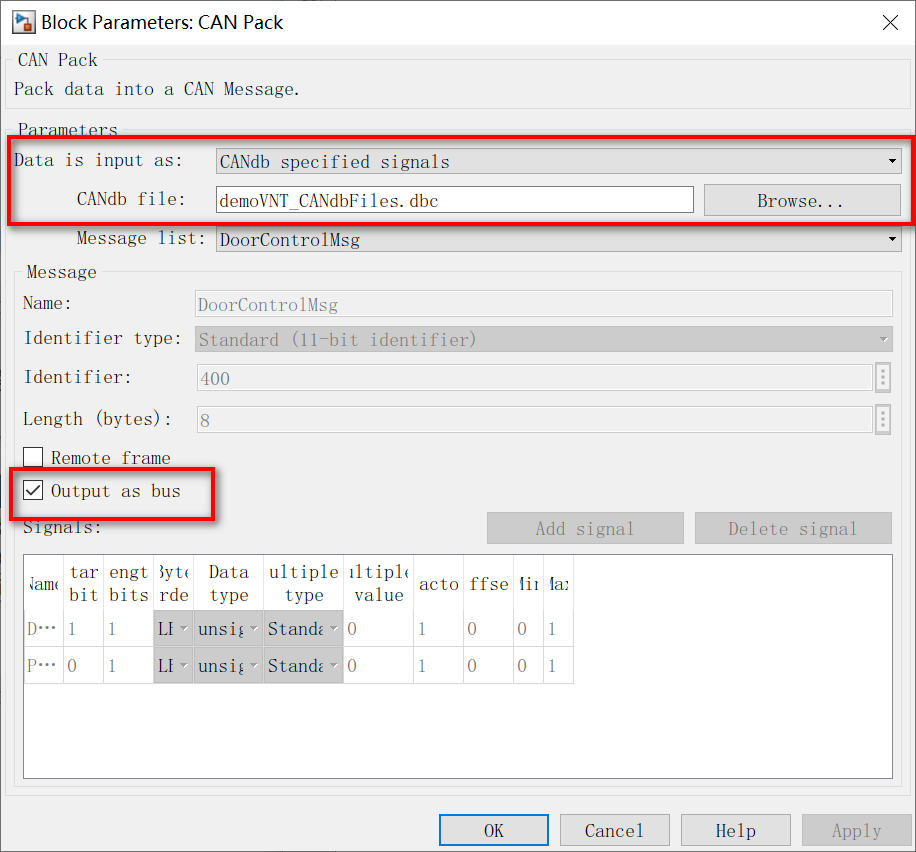Open the 'Data is input as' dropdown
This screenshot has width=916, height=852.
[890, 160]
